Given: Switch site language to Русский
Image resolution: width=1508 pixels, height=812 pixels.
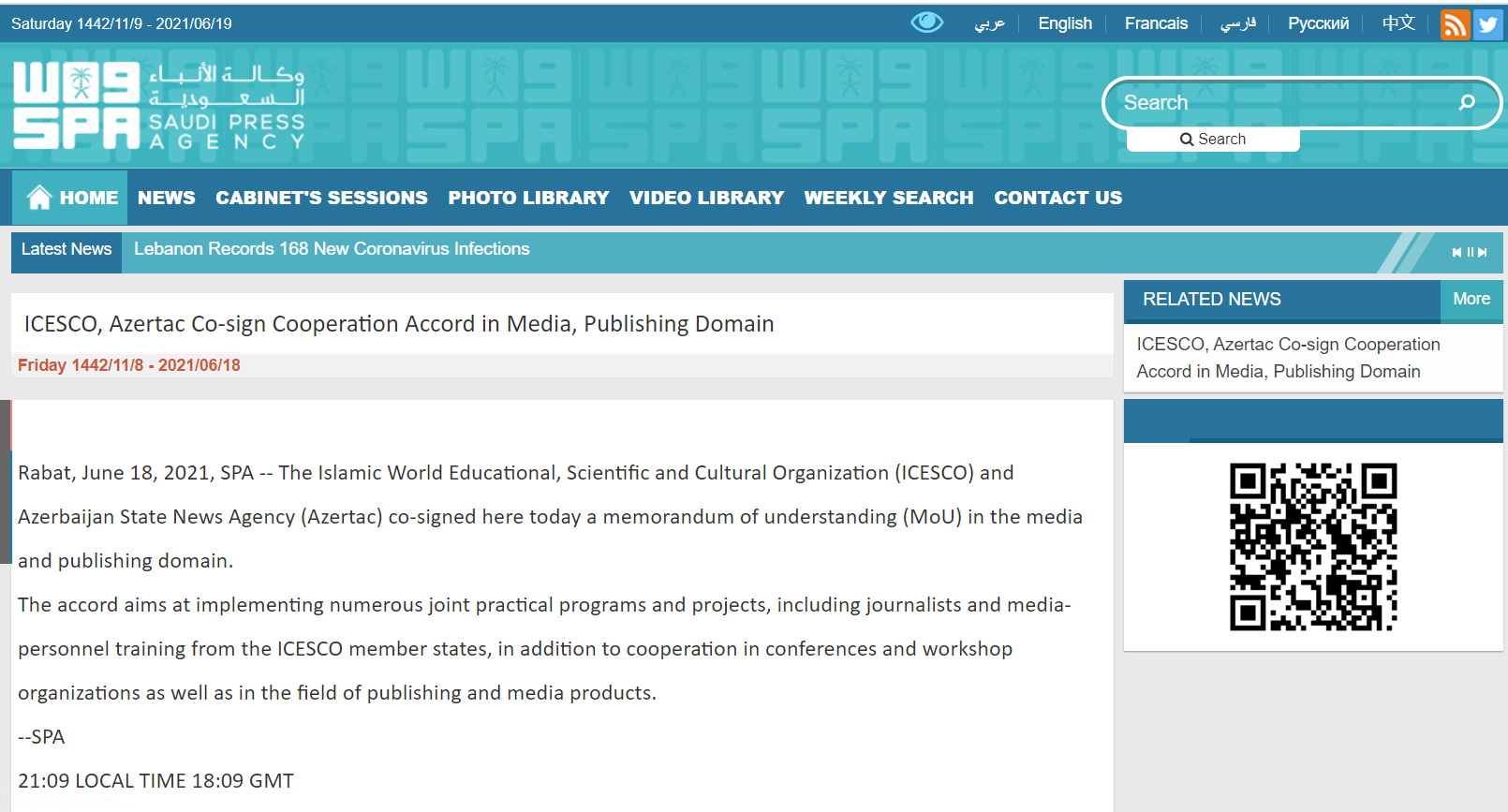Looking at the screenshot, I should pos(1318,23).
